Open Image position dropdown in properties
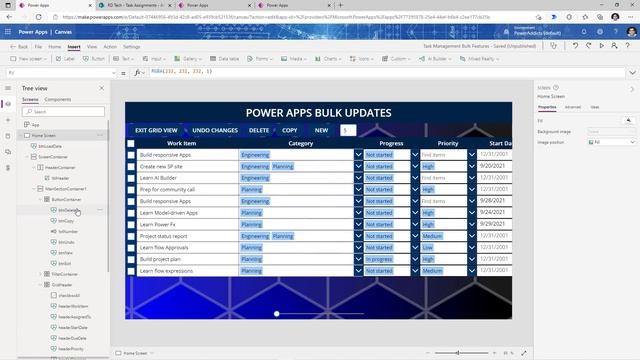 point(611,142)
